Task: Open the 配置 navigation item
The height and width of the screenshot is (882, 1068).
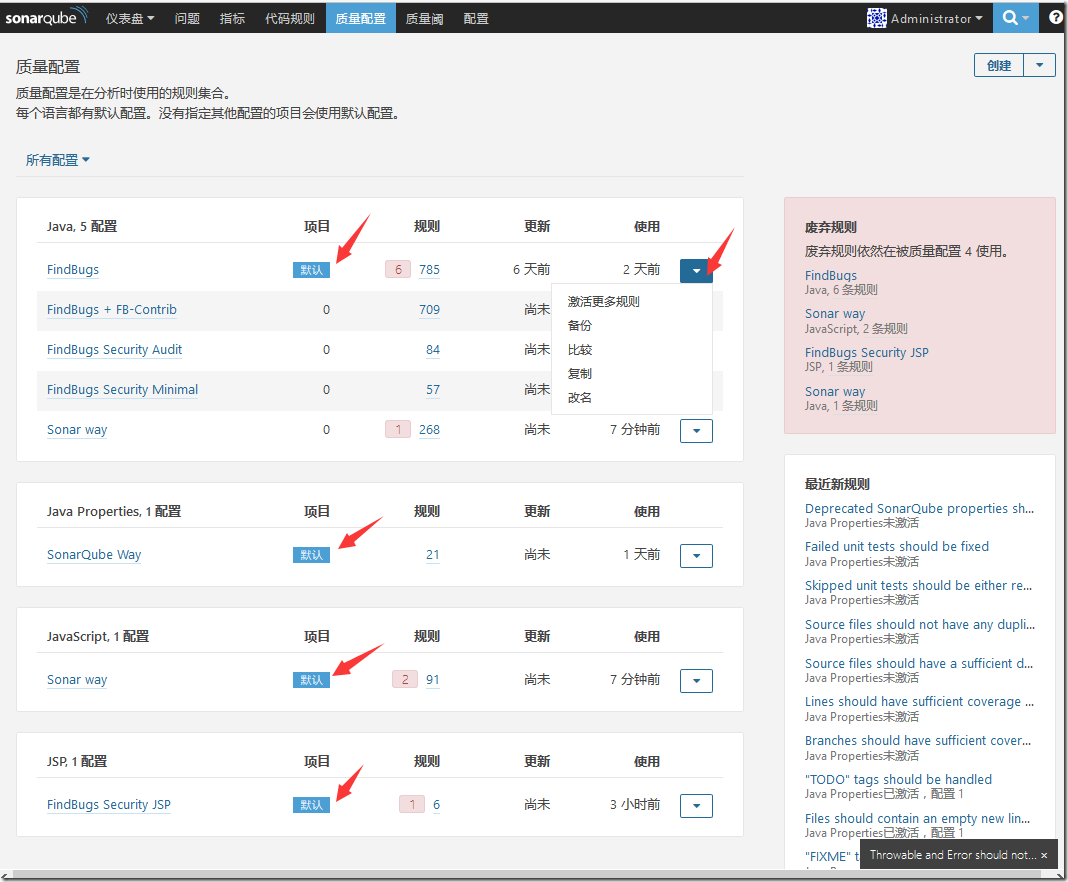Action: [x=476, y=18]
